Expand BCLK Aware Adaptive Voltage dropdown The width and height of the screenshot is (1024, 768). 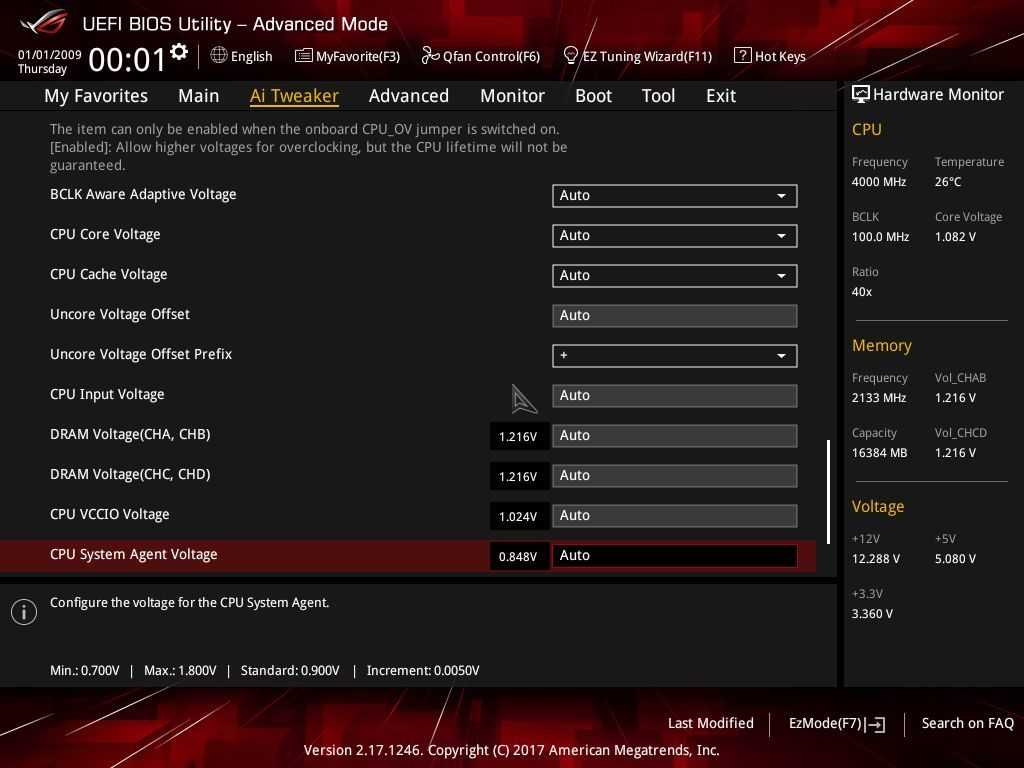(674, 196)
